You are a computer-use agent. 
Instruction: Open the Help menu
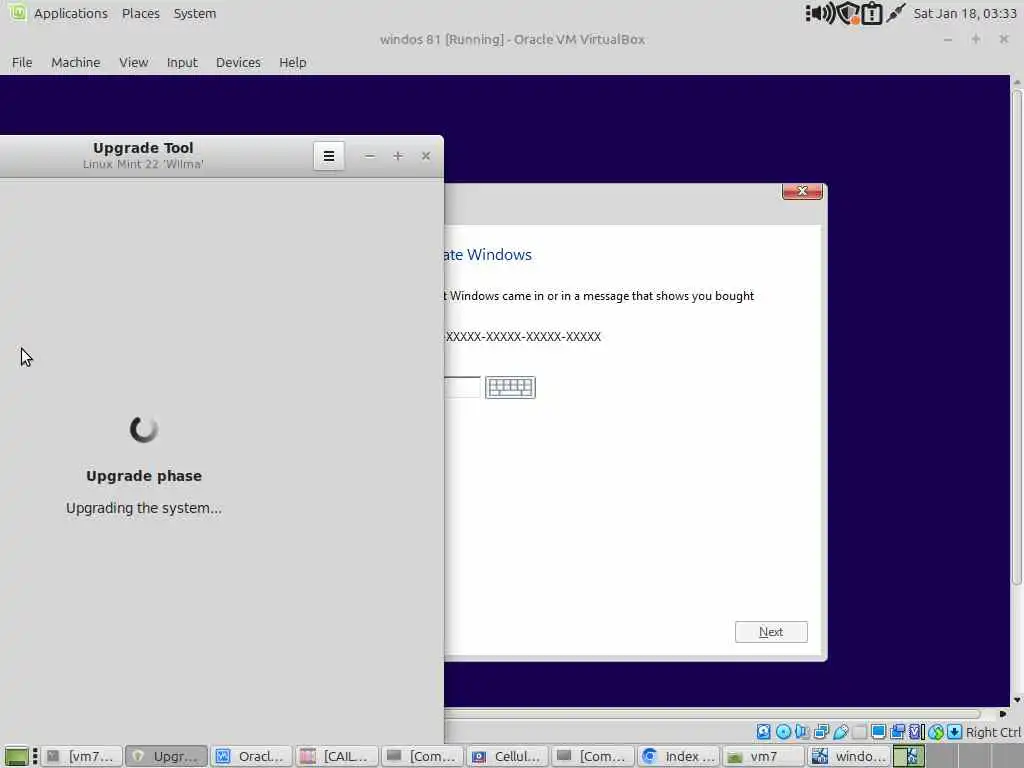[293, 63]
